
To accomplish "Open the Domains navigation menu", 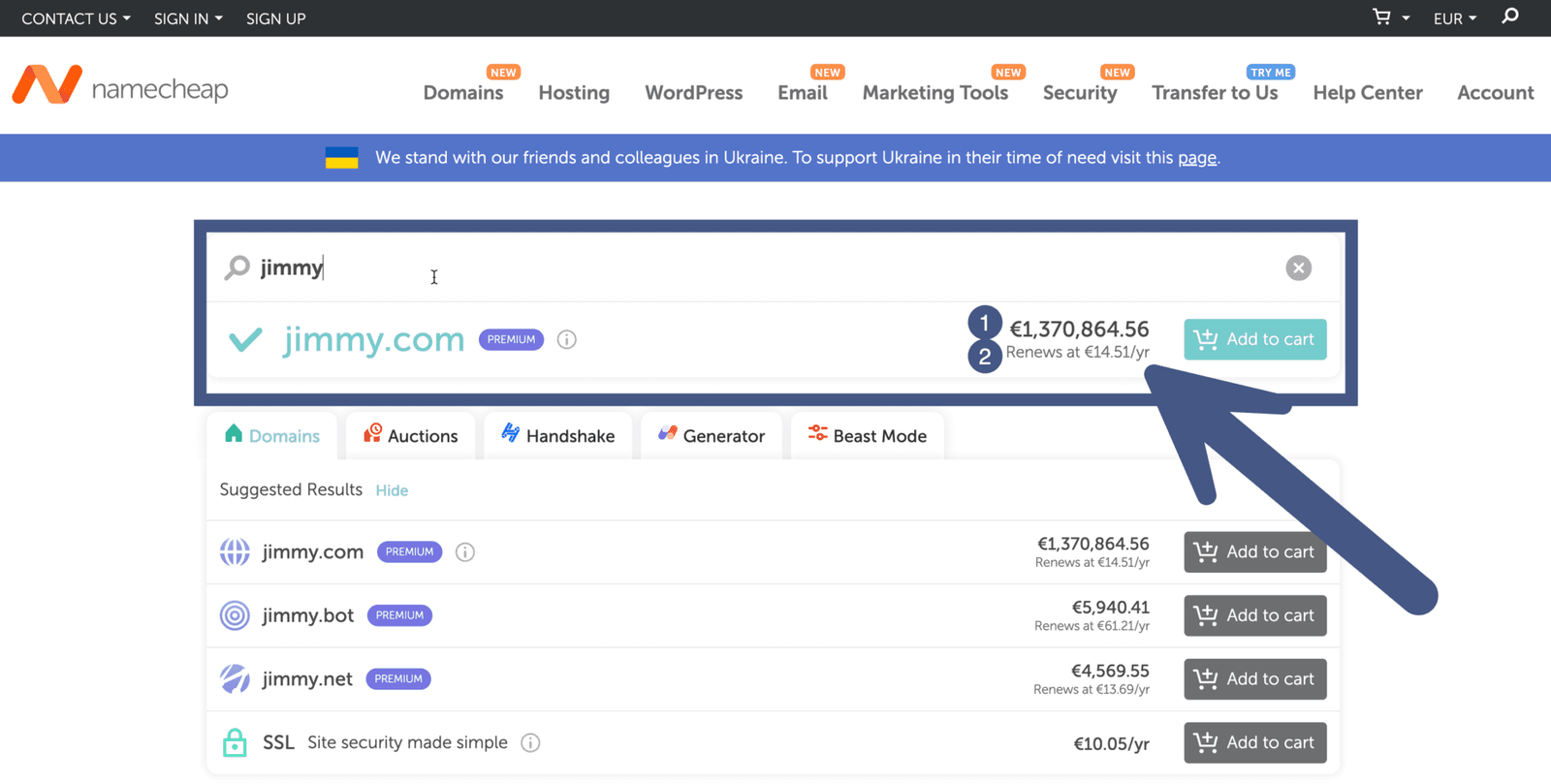I will (x=463, y=93).
